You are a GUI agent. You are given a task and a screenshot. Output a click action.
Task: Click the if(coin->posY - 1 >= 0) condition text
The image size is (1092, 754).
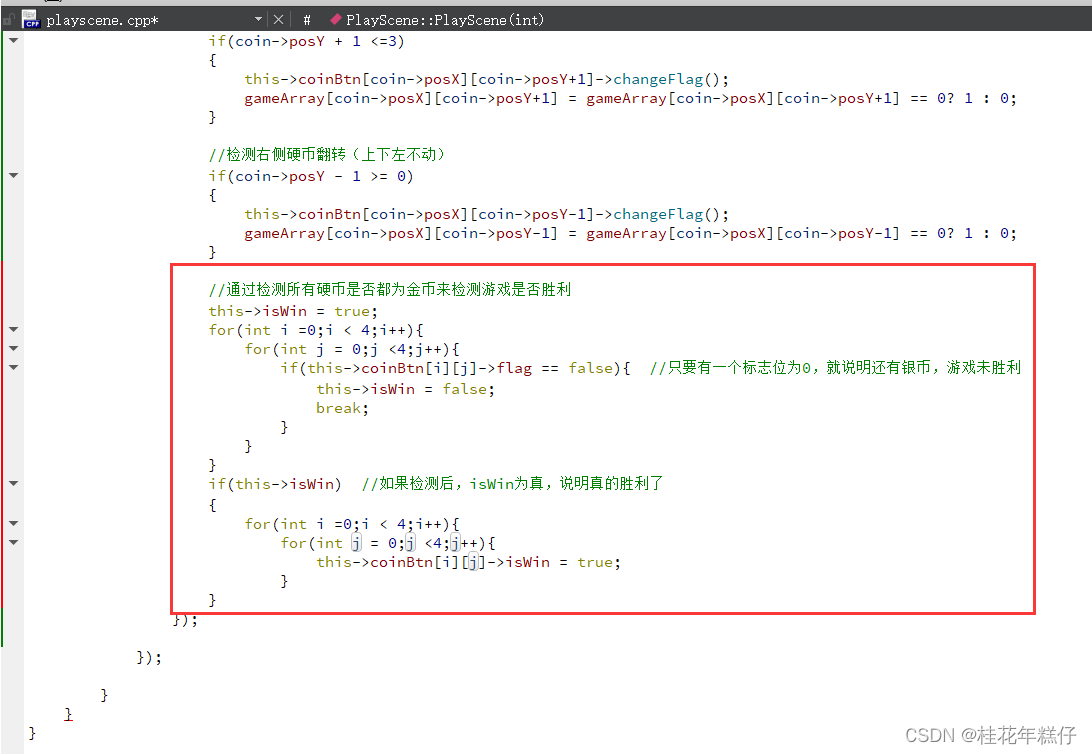[x=311, y=176]
